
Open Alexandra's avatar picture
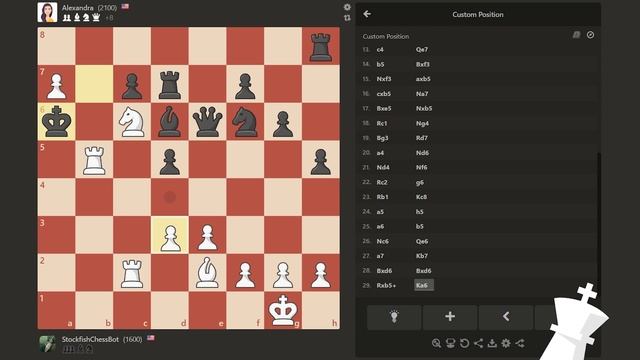coord(47,12)
